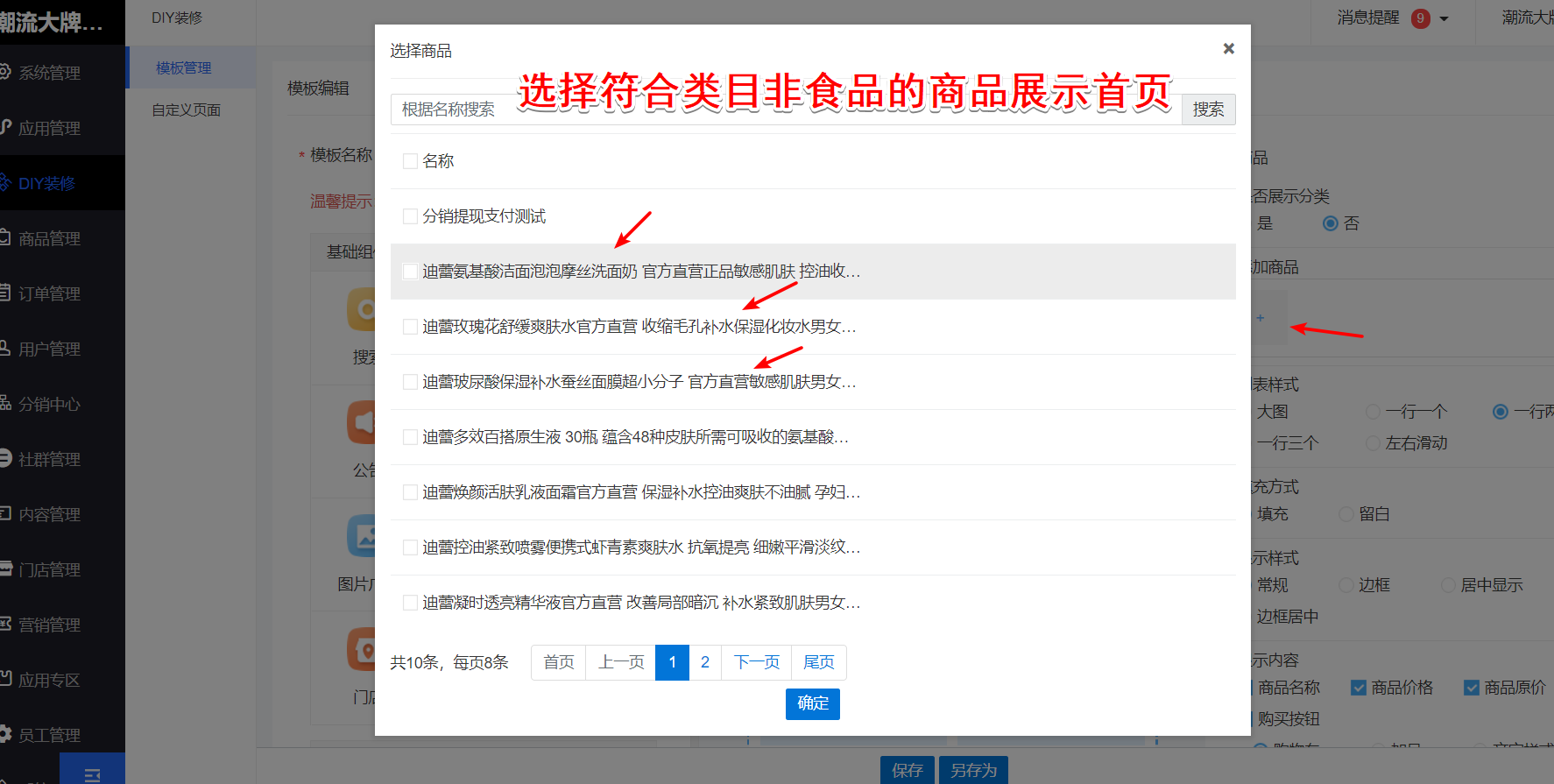Click the 搜索 button
This screenshot has height=784, width=1554.
point(1208,109)
